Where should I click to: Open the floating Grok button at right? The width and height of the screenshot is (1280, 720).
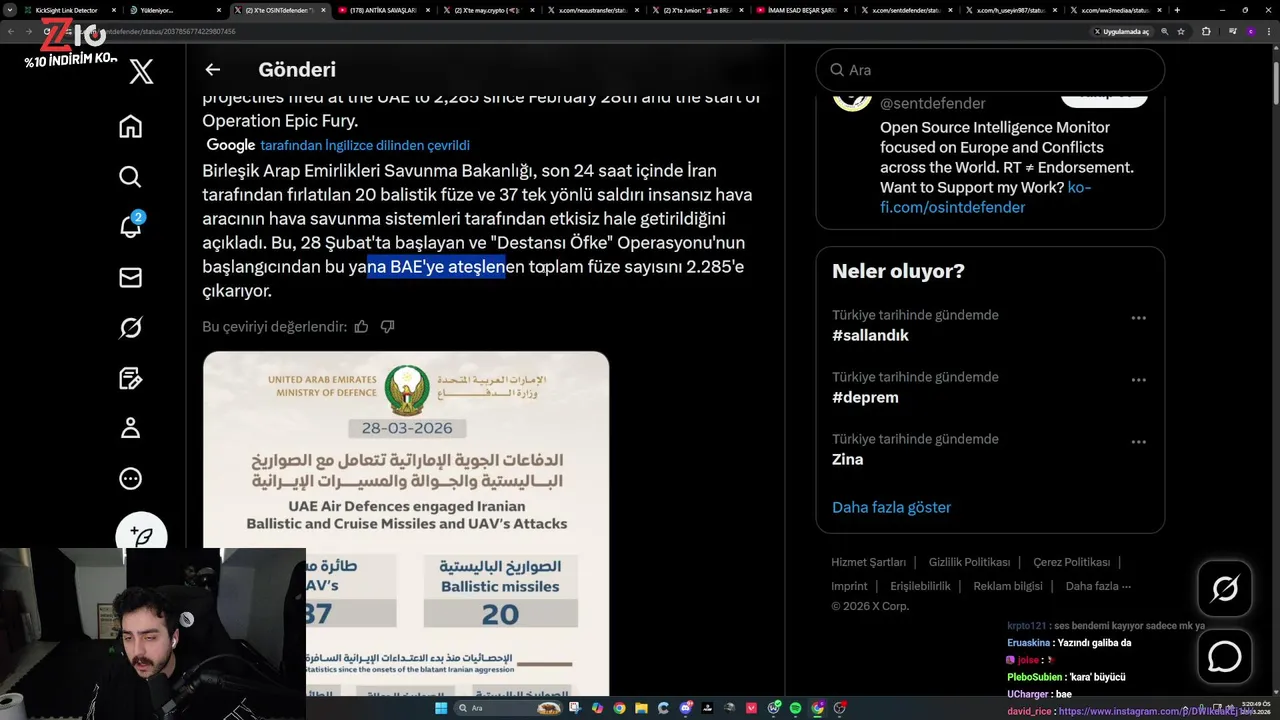pyautogui.click(x=1225, y=589)
